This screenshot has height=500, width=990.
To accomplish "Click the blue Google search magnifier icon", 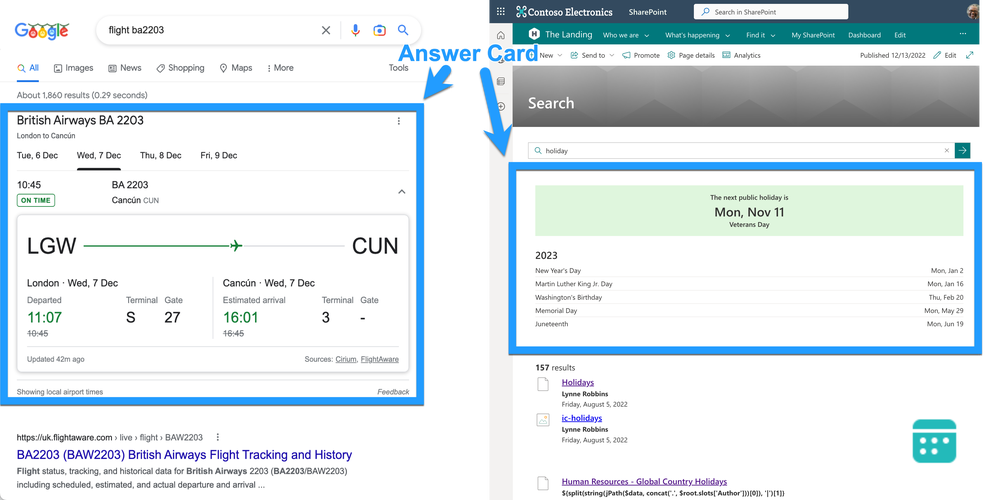I will pyautogui.click(x=403, y=30).
